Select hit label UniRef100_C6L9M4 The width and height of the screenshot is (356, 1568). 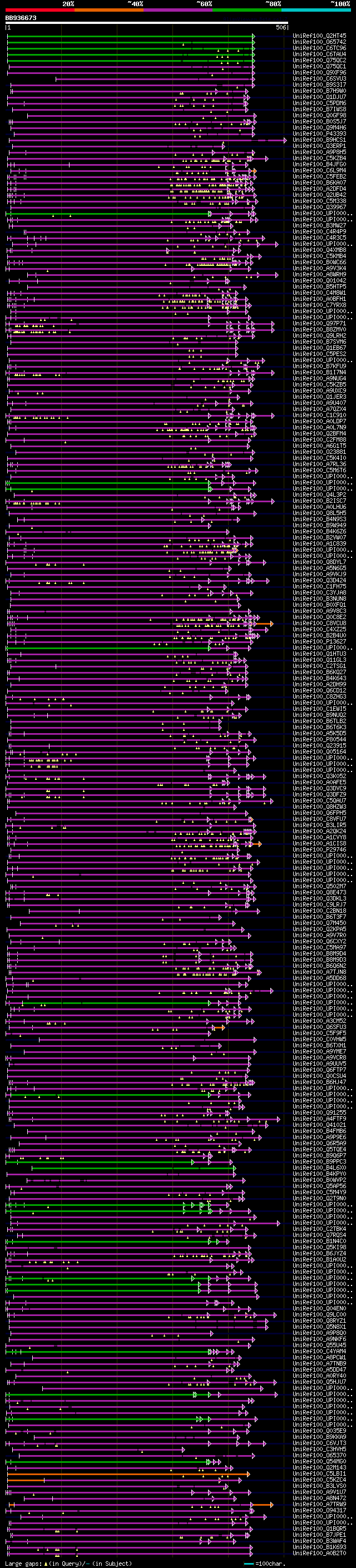coord(319,170)
